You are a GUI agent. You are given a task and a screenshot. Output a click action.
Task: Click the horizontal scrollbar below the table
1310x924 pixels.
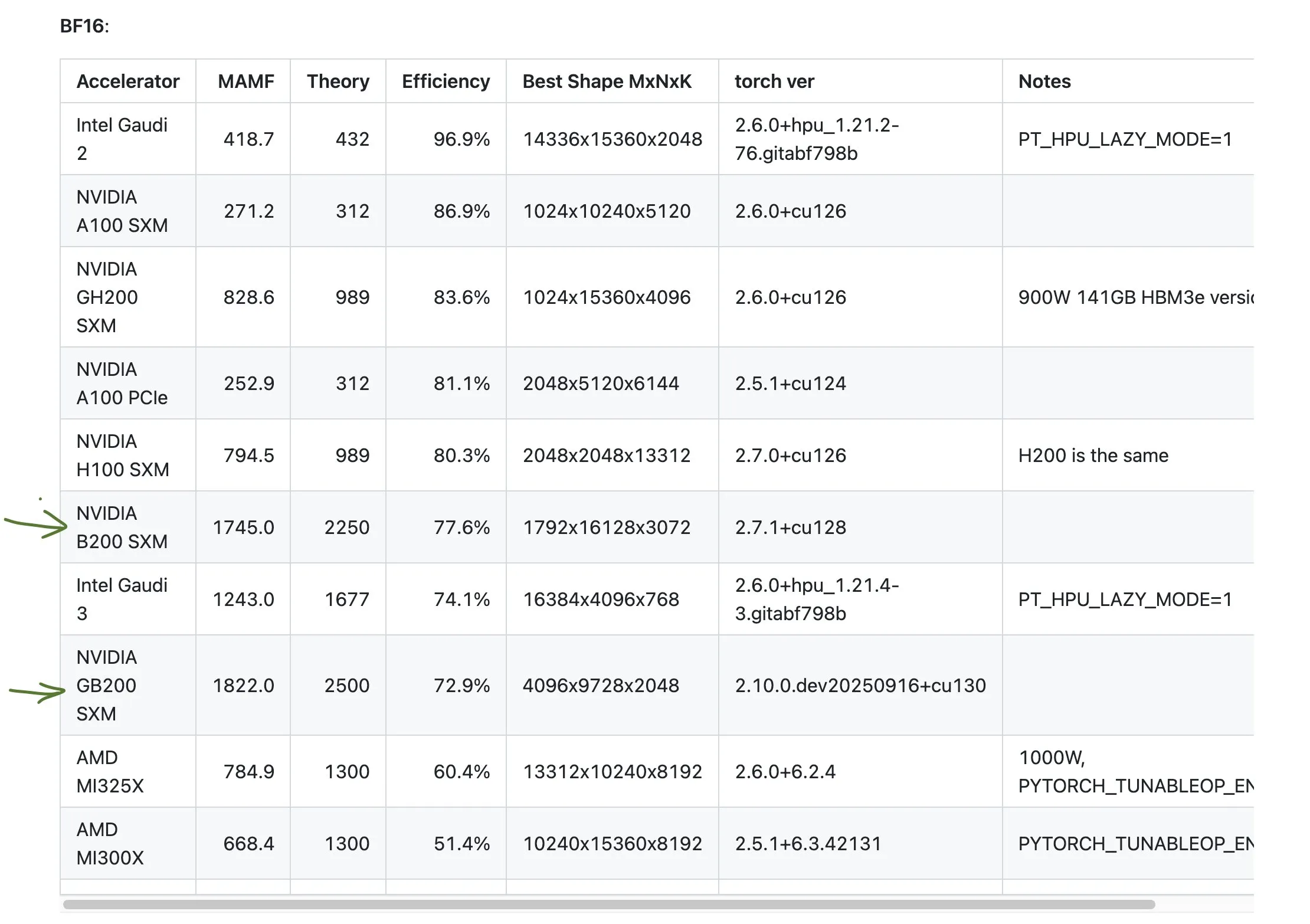608,904
